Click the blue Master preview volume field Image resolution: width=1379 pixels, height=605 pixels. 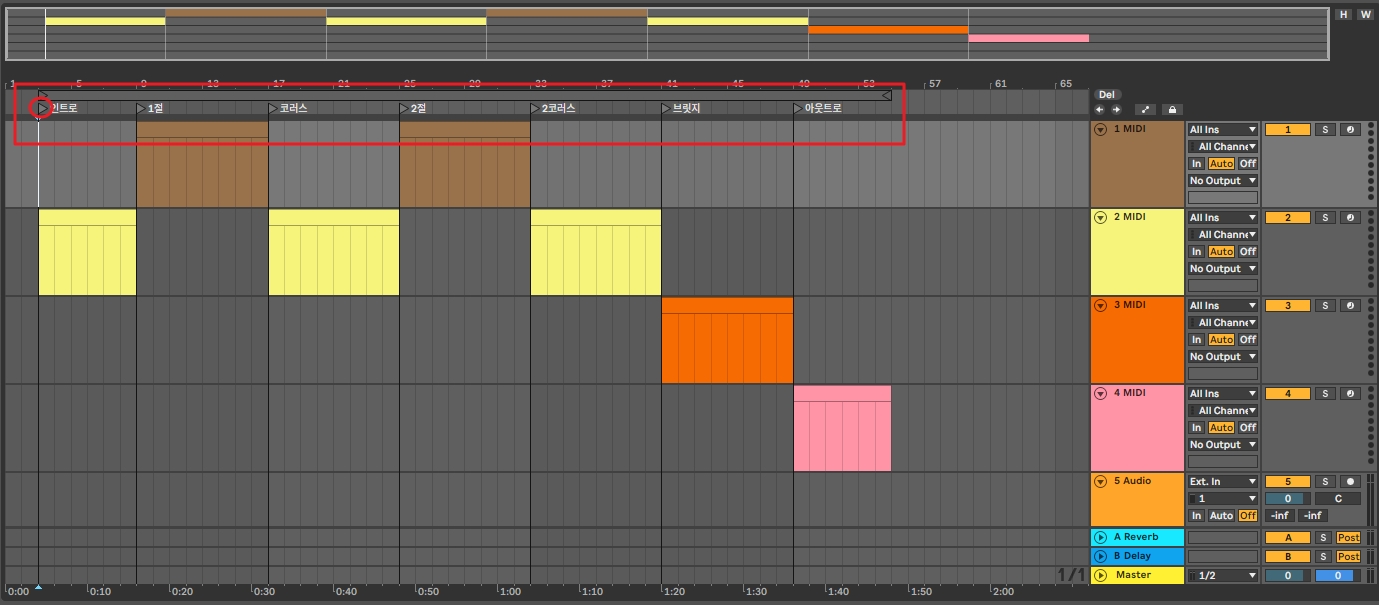click(1337, 576)
